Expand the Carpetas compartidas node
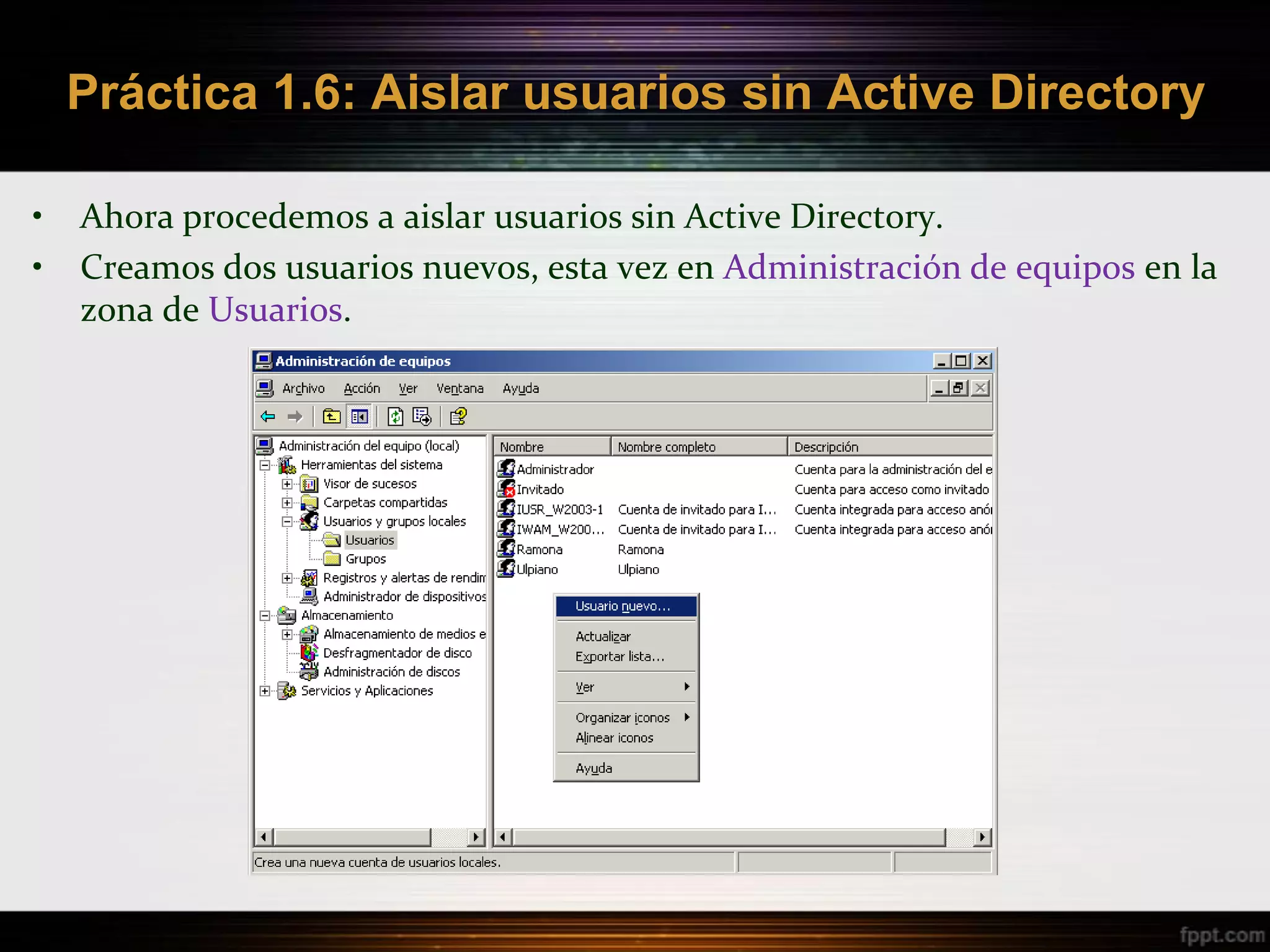The height and width of the screenshot is (952, 1270). click(287, 503)
